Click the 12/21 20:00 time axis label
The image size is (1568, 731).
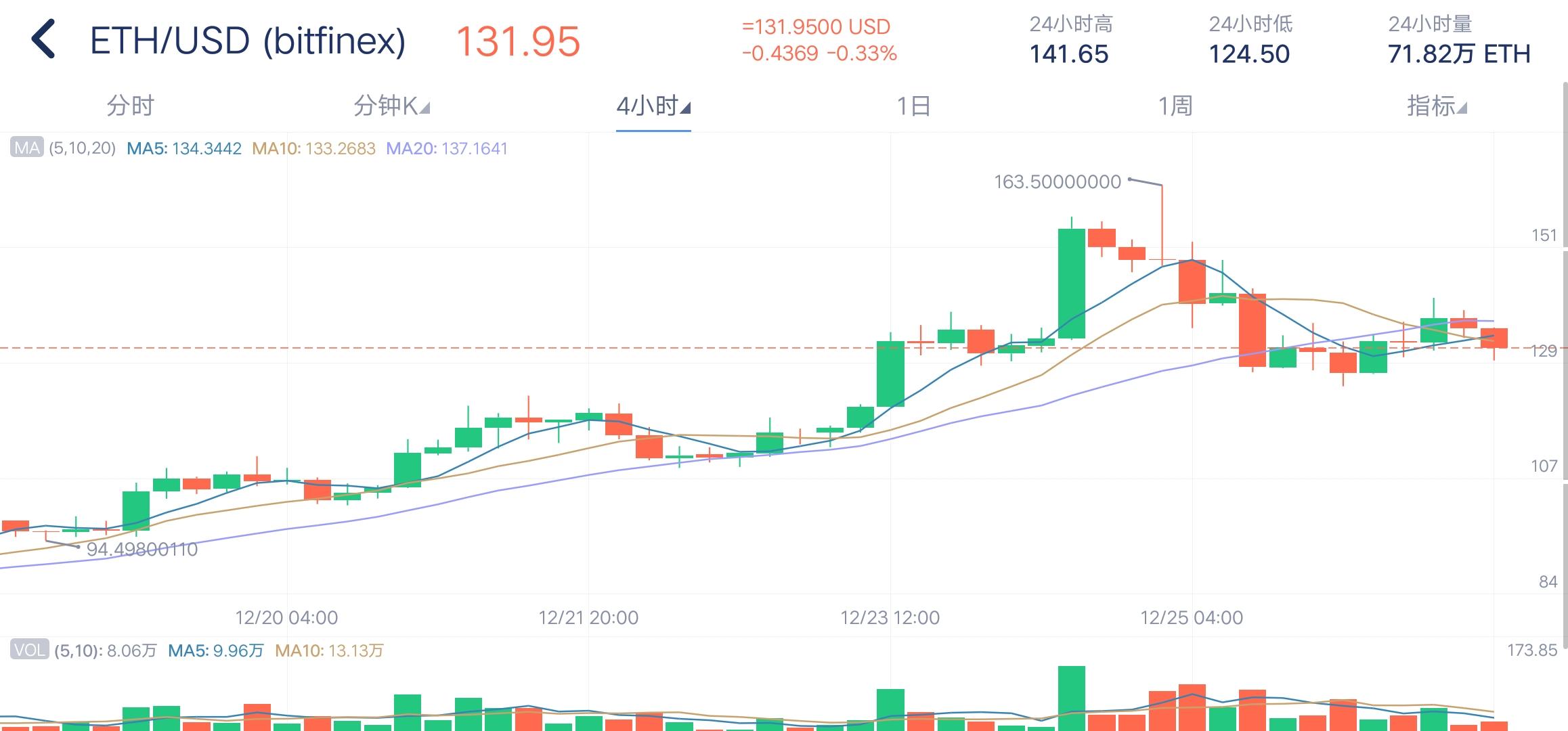(x=588, y=617)
